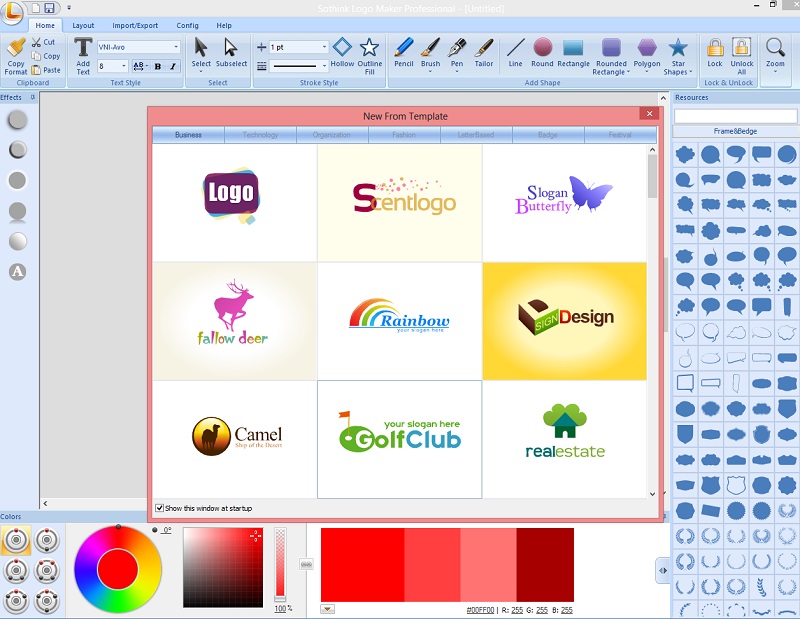Image resolution: width=800 pixels, height=619 pixels.
Task: Toggle bold text formatting
Action: pyautogui.click(x=158, y=66)
